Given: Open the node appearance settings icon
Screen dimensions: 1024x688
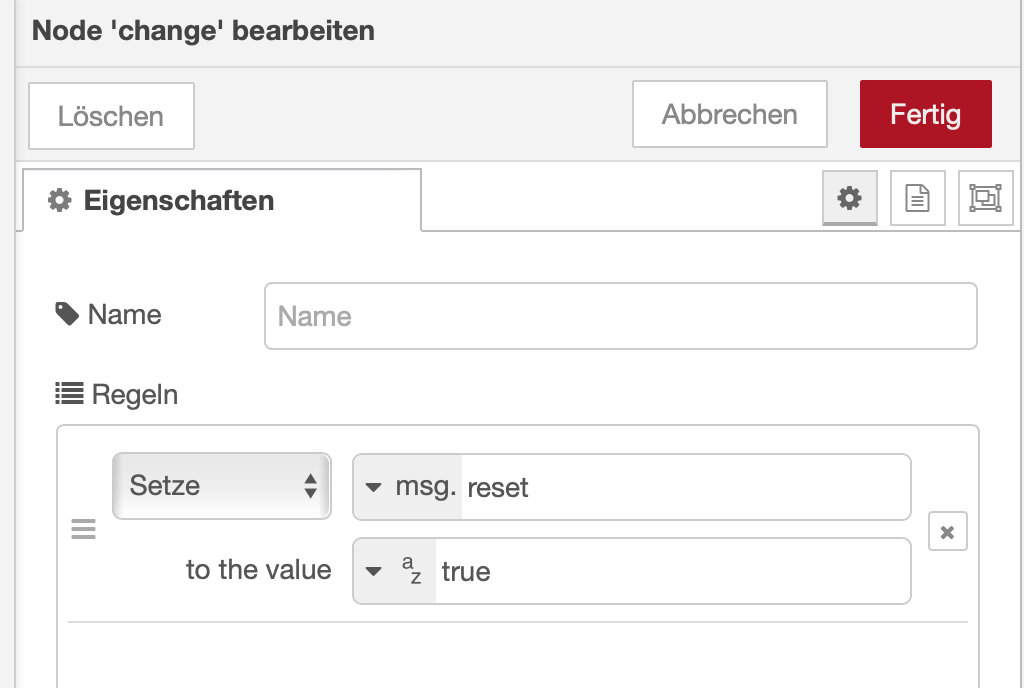Looking at the screenshot, I should (985, 198).
